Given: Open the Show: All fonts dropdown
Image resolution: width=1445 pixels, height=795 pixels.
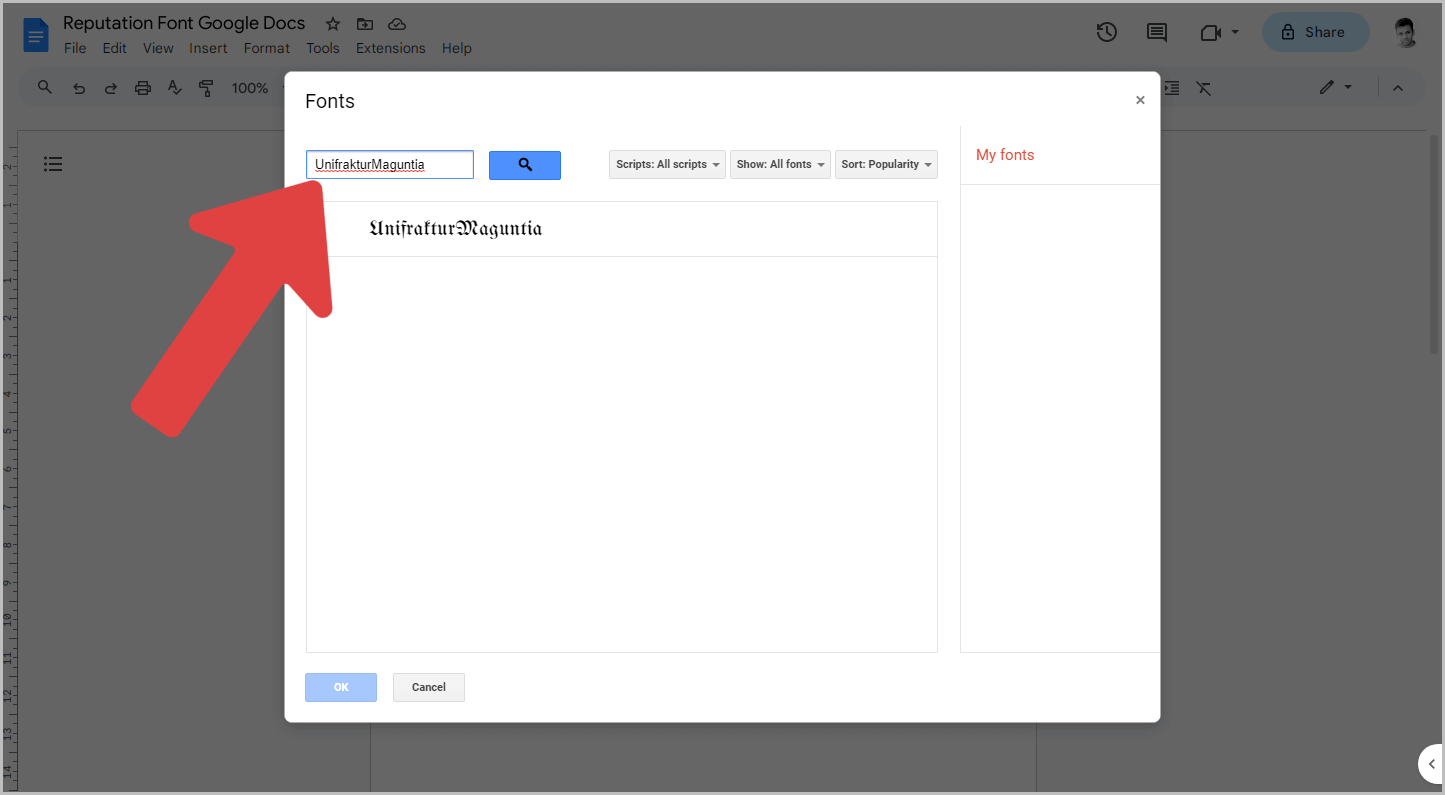Looking at the screenshot, I should (780, 164).
